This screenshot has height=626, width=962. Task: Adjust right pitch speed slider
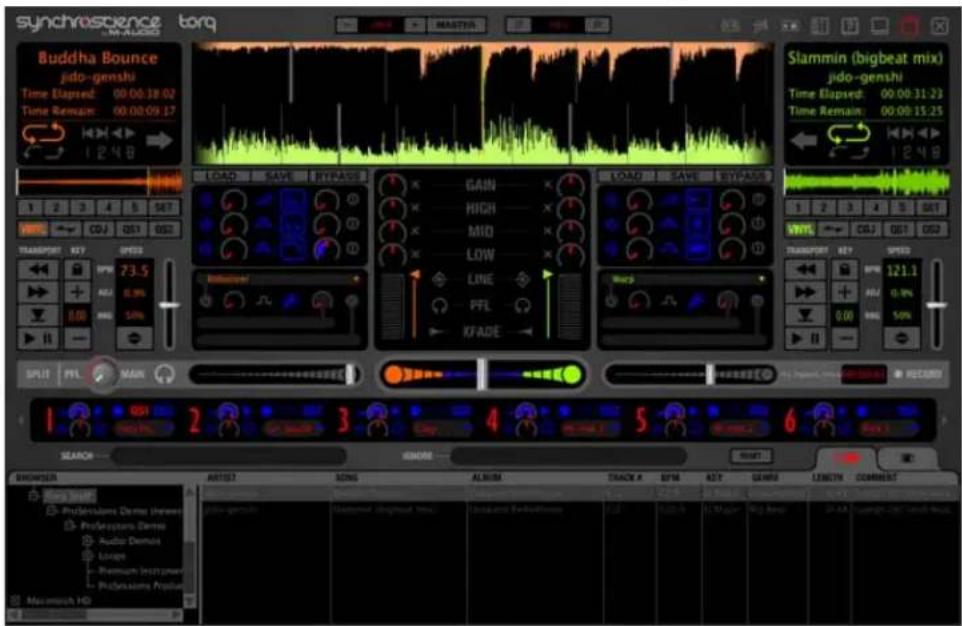[936, 305]
